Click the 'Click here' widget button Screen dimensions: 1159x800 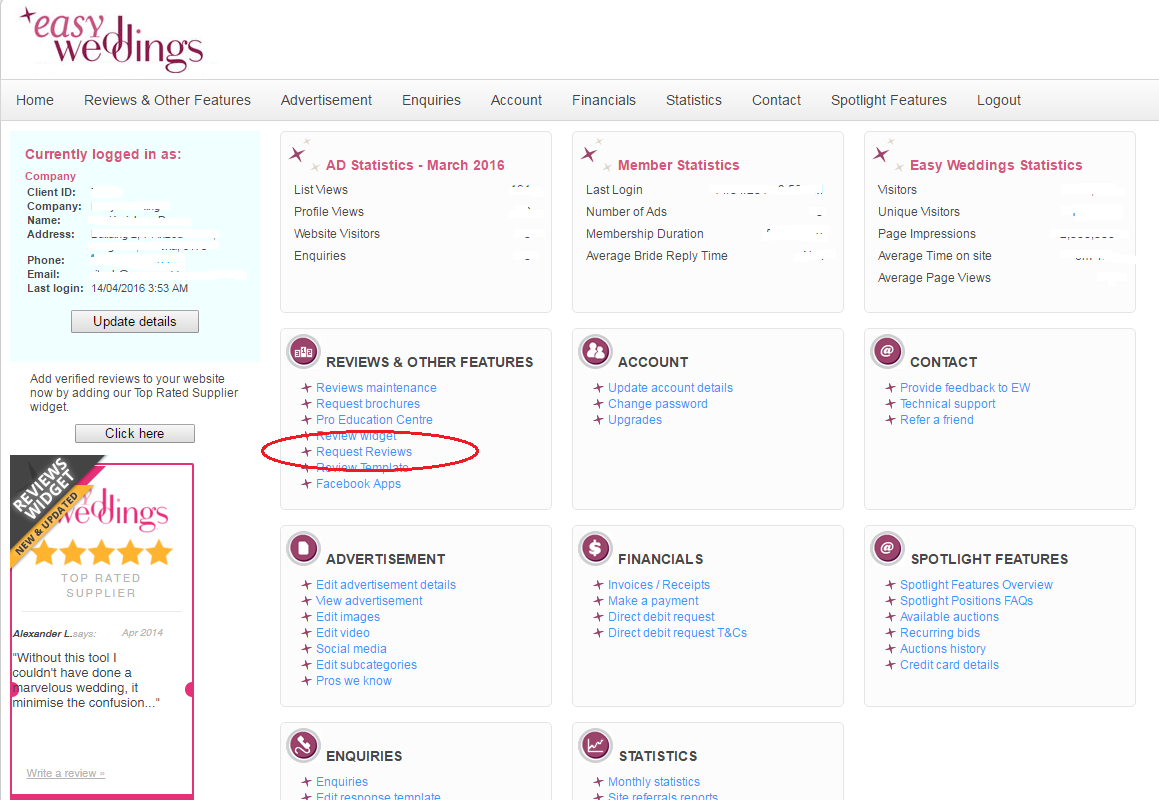(135, 433)
